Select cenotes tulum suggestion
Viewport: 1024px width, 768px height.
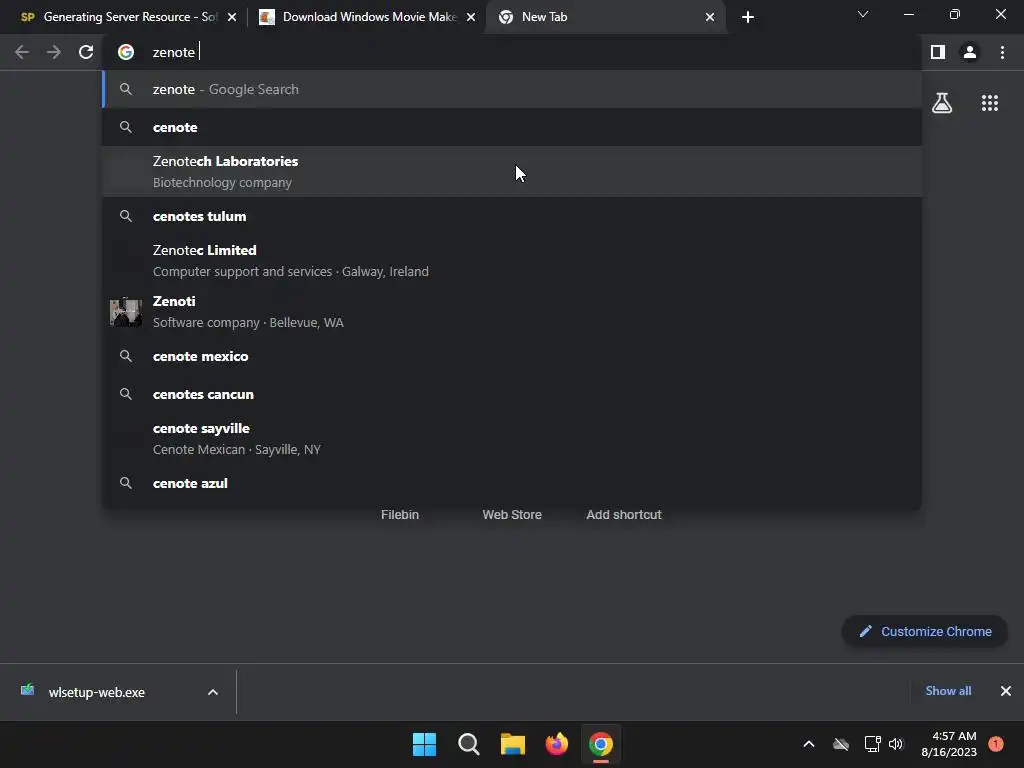click(512, 216)
